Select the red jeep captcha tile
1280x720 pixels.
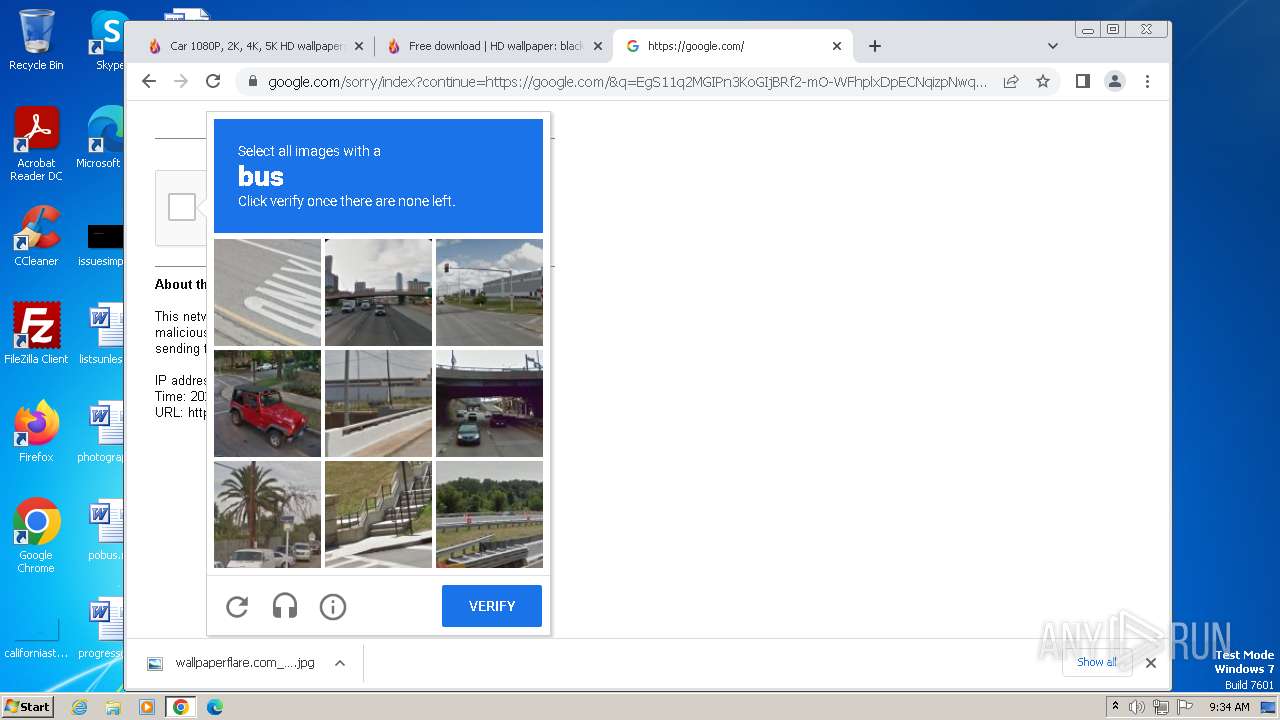pyautogui.click(x=268, y=403)
